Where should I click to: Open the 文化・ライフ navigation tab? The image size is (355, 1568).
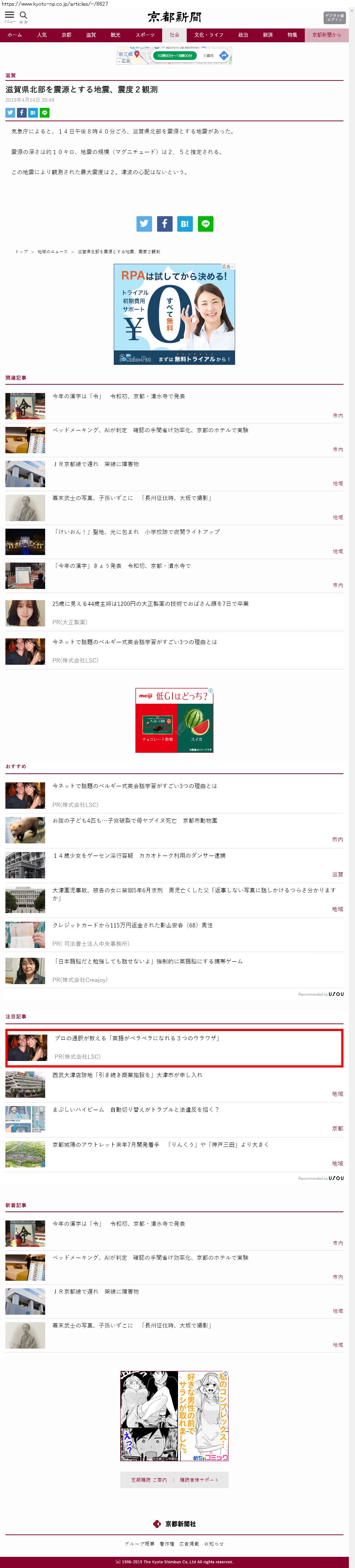click(209, 35)
